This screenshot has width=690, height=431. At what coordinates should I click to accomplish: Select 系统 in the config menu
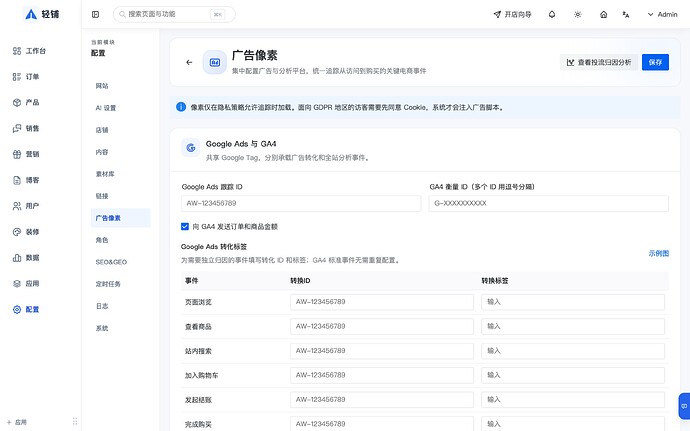click(x=121, y=328)
